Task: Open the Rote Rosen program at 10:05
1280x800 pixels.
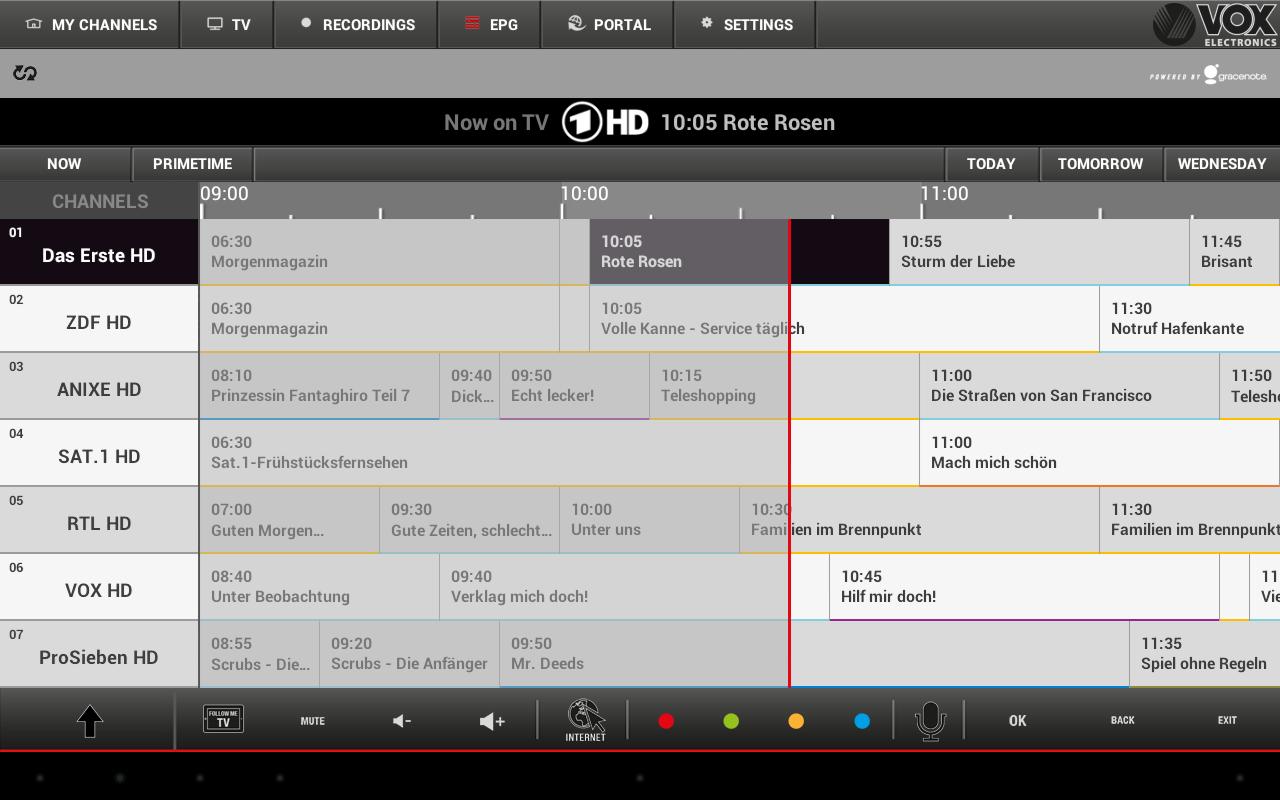Action: click(739, 252)
